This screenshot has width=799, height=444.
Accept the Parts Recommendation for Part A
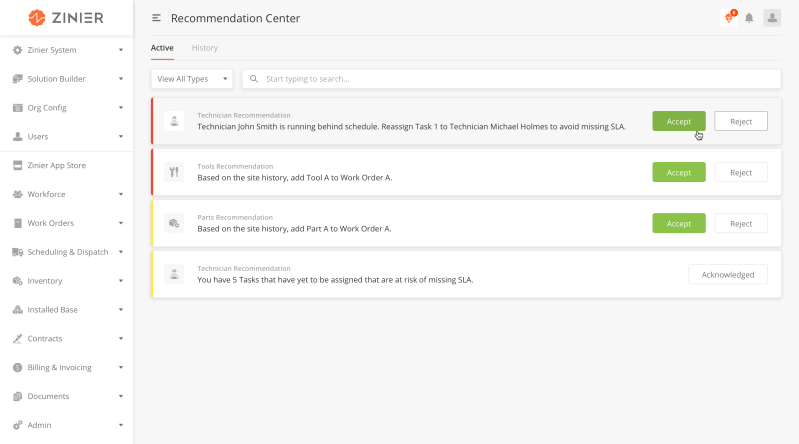click(x=679, y=223)
